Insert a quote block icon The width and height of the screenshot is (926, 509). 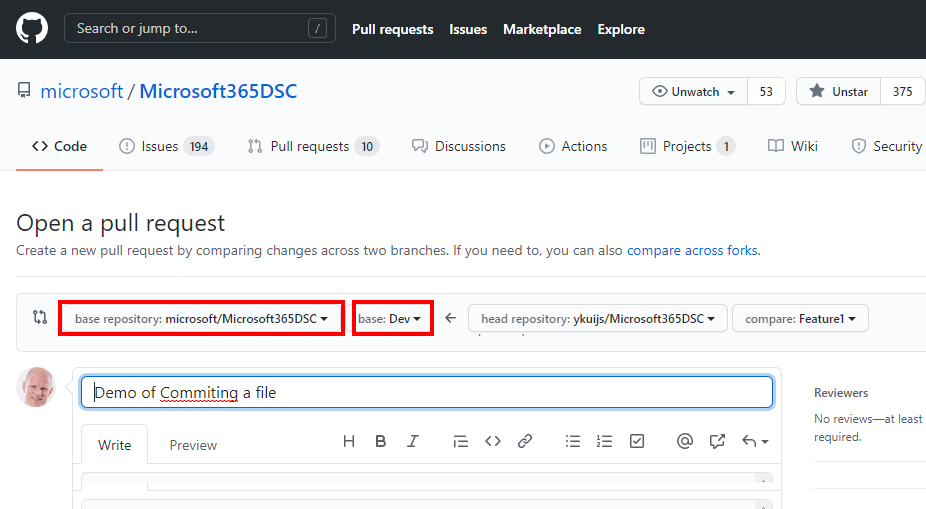(x=460, y=441)
